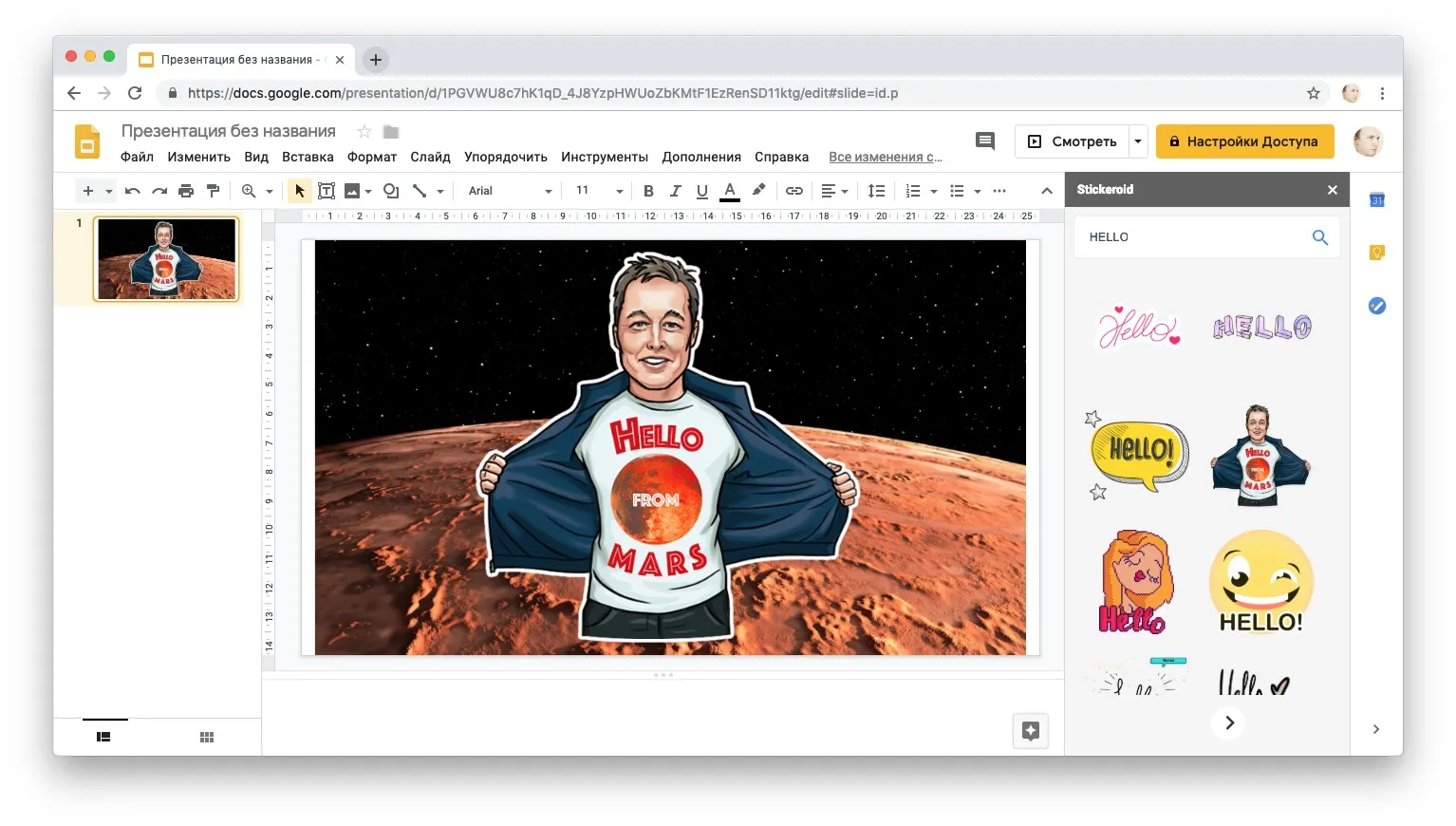Click the Все изменения link

pos(886,157)
